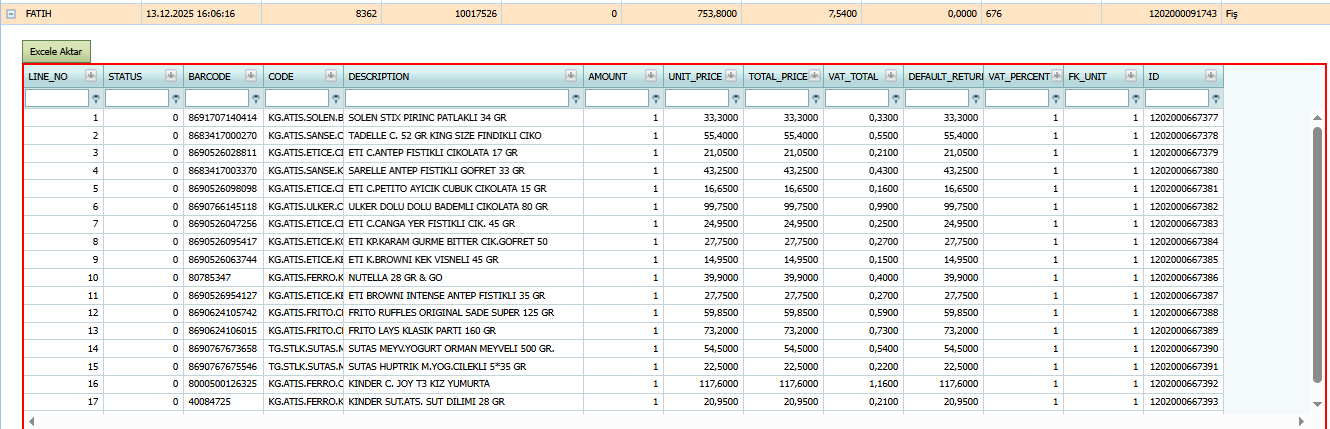Click the horizontal scrollbar left arrow
1330x429 pixels.
coord(31,421)
